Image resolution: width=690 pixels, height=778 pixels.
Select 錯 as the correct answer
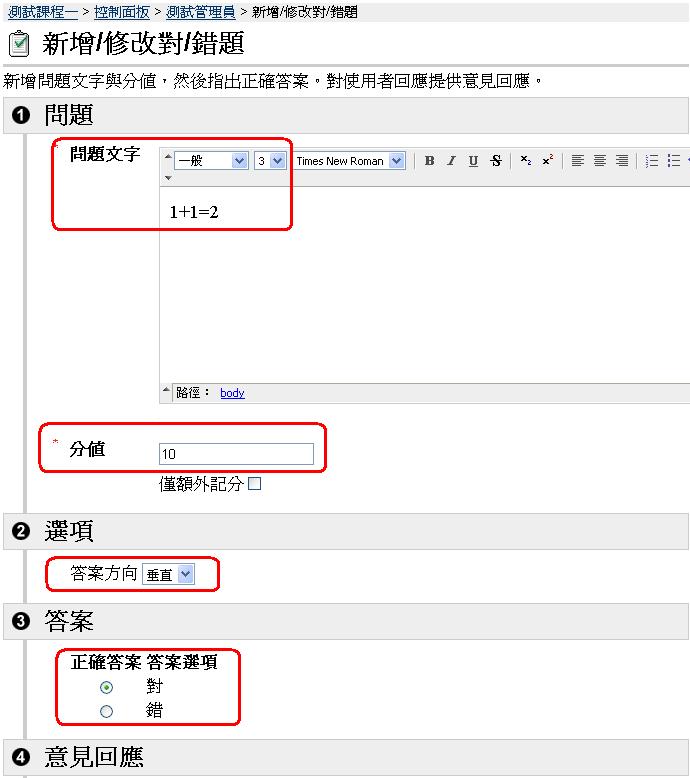107,712
